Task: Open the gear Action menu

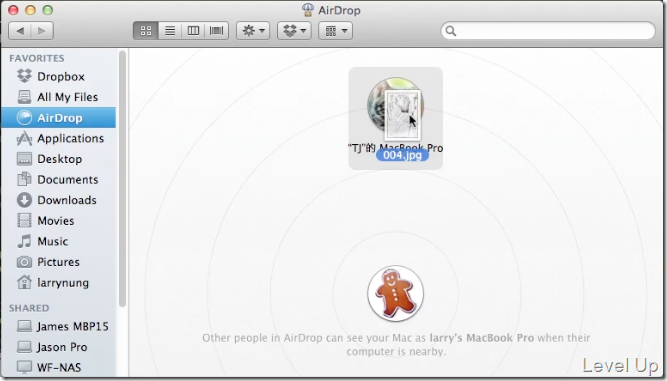Action: tap(253, 31)
